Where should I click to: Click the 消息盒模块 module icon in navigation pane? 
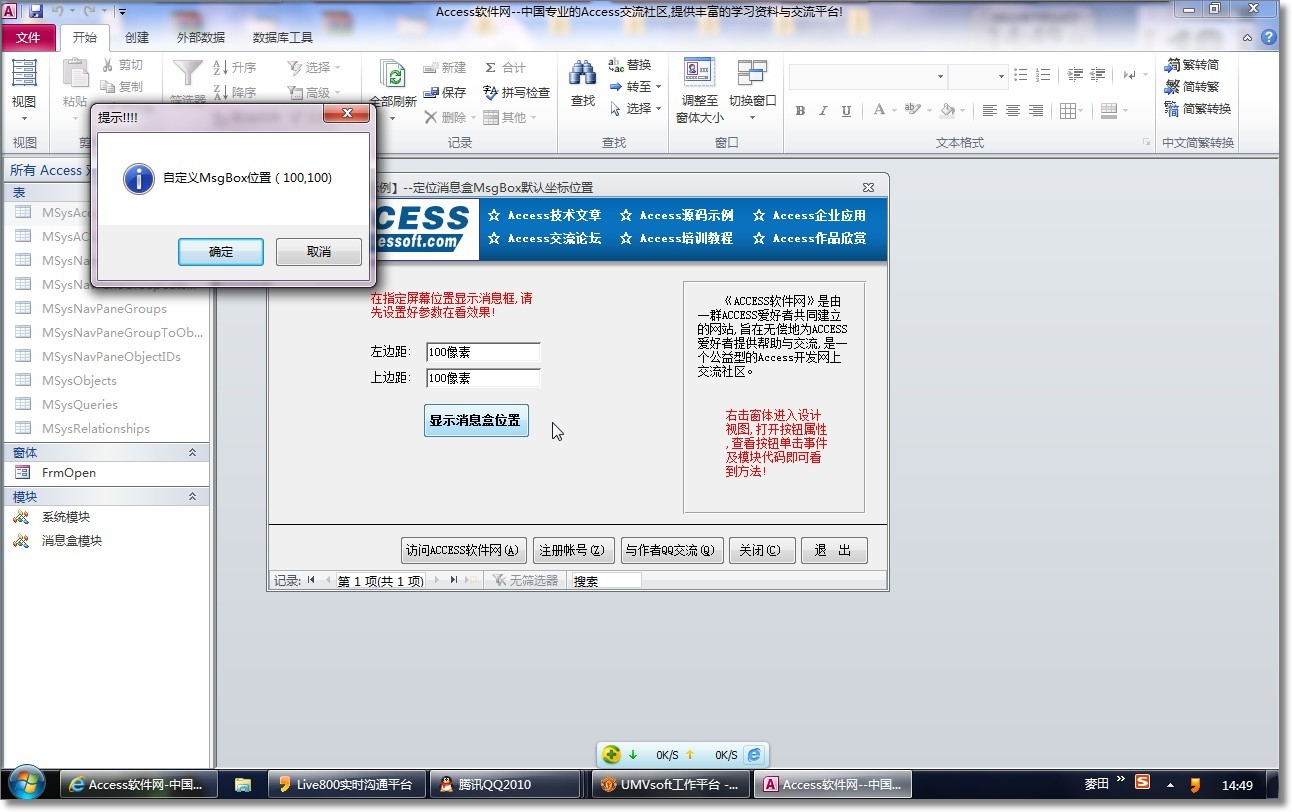tap(21, 541)
